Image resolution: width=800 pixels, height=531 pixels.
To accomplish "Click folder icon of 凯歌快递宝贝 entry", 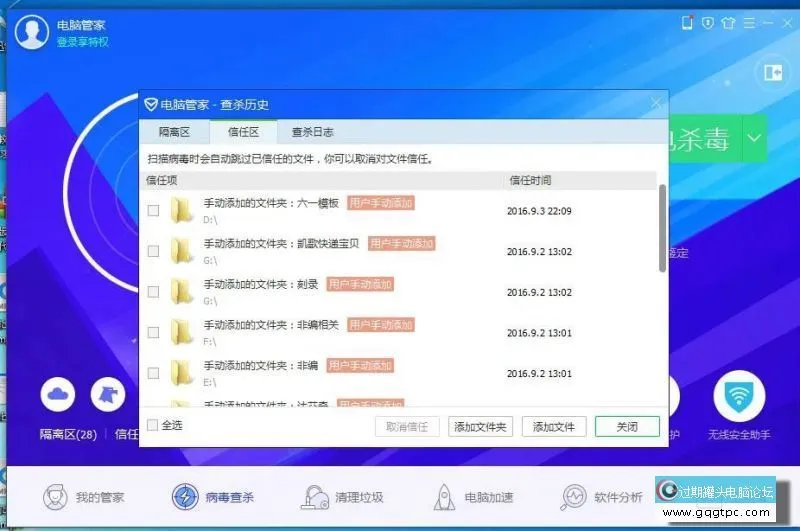I will (x=182, y=251).
